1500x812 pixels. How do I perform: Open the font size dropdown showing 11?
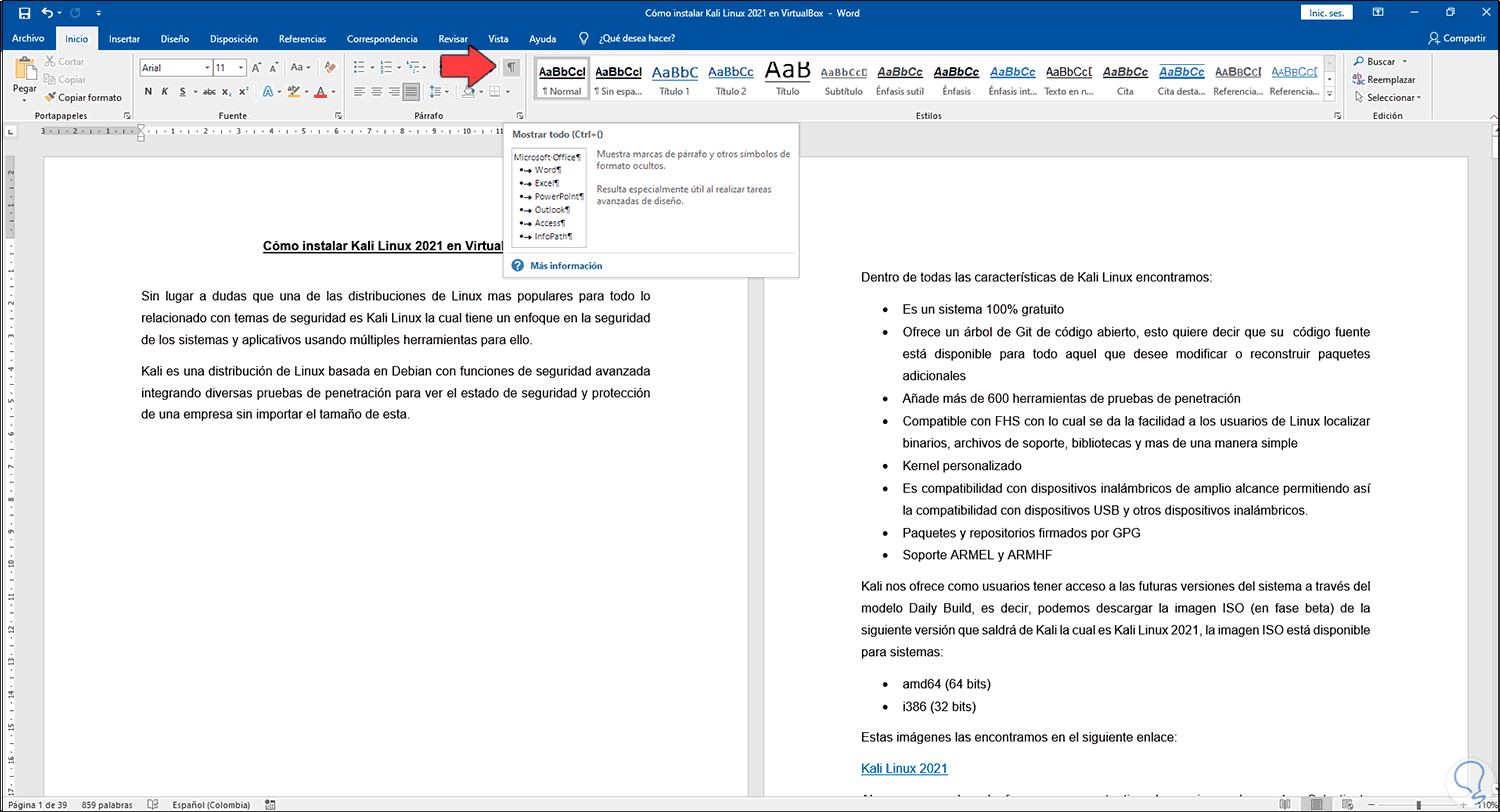coord(240,68)
